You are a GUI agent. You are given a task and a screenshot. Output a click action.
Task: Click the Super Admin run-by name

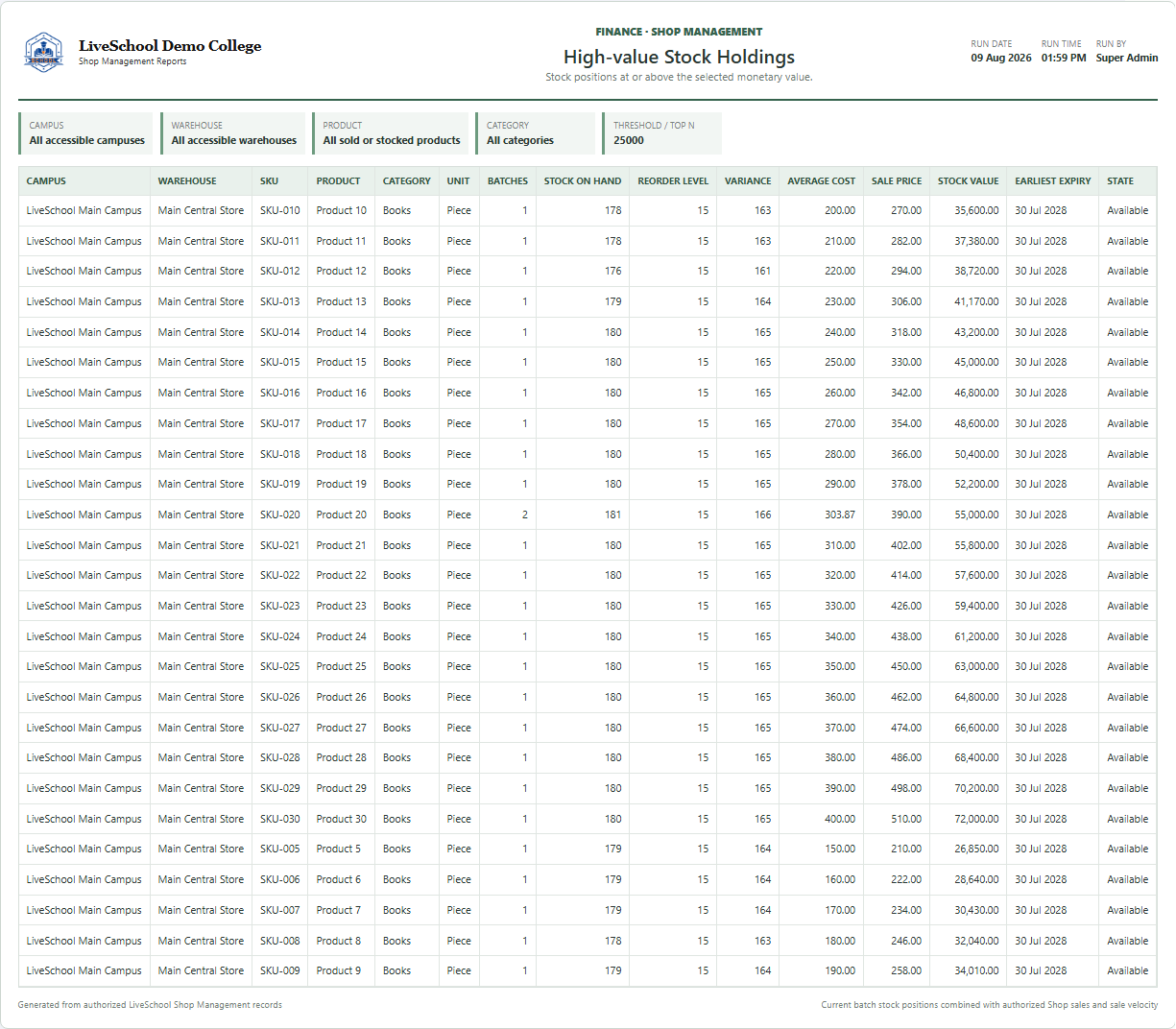(1127, 58)
